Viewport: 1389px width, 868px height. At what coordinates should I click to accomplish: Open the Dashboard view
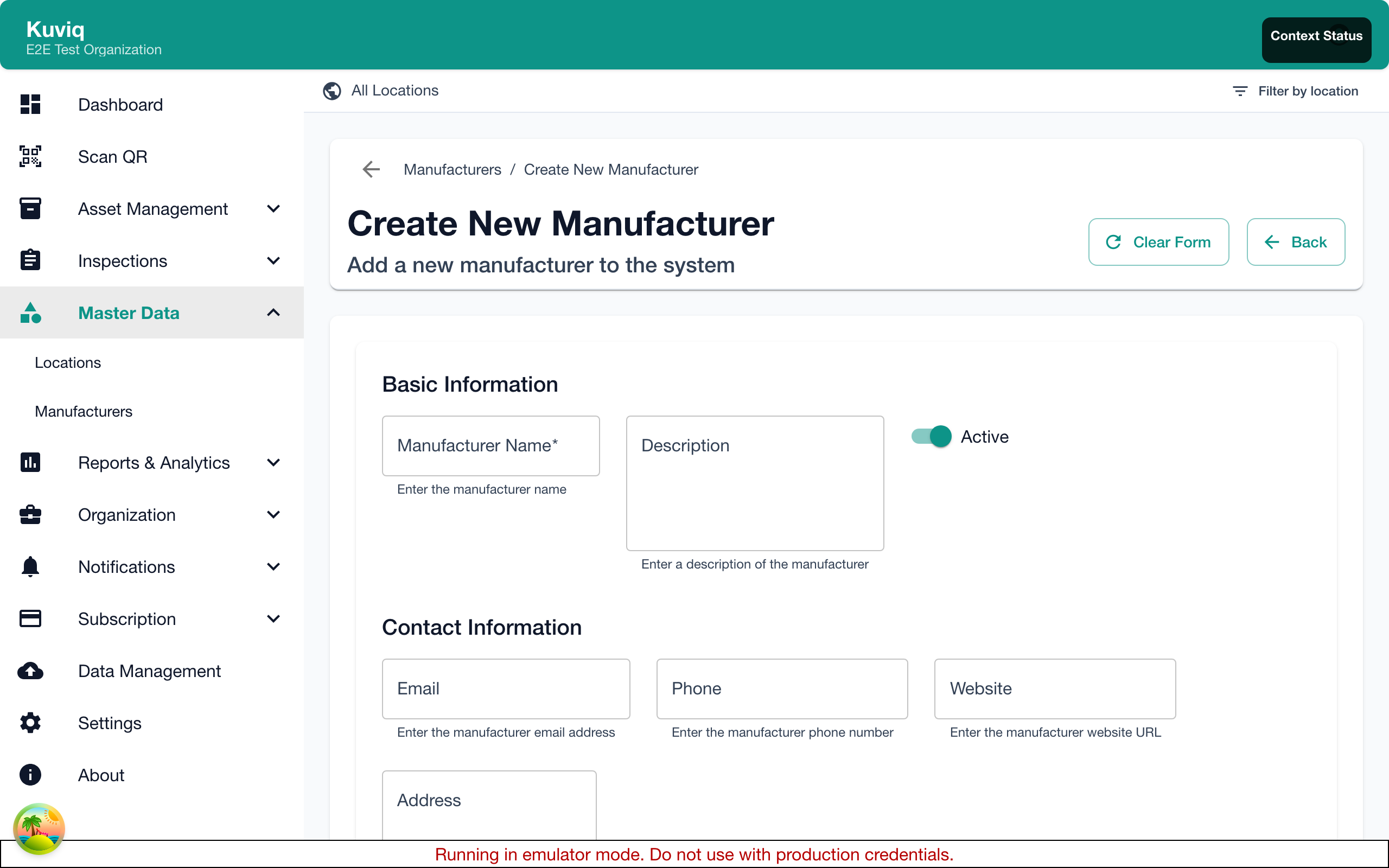coord(120,105)
